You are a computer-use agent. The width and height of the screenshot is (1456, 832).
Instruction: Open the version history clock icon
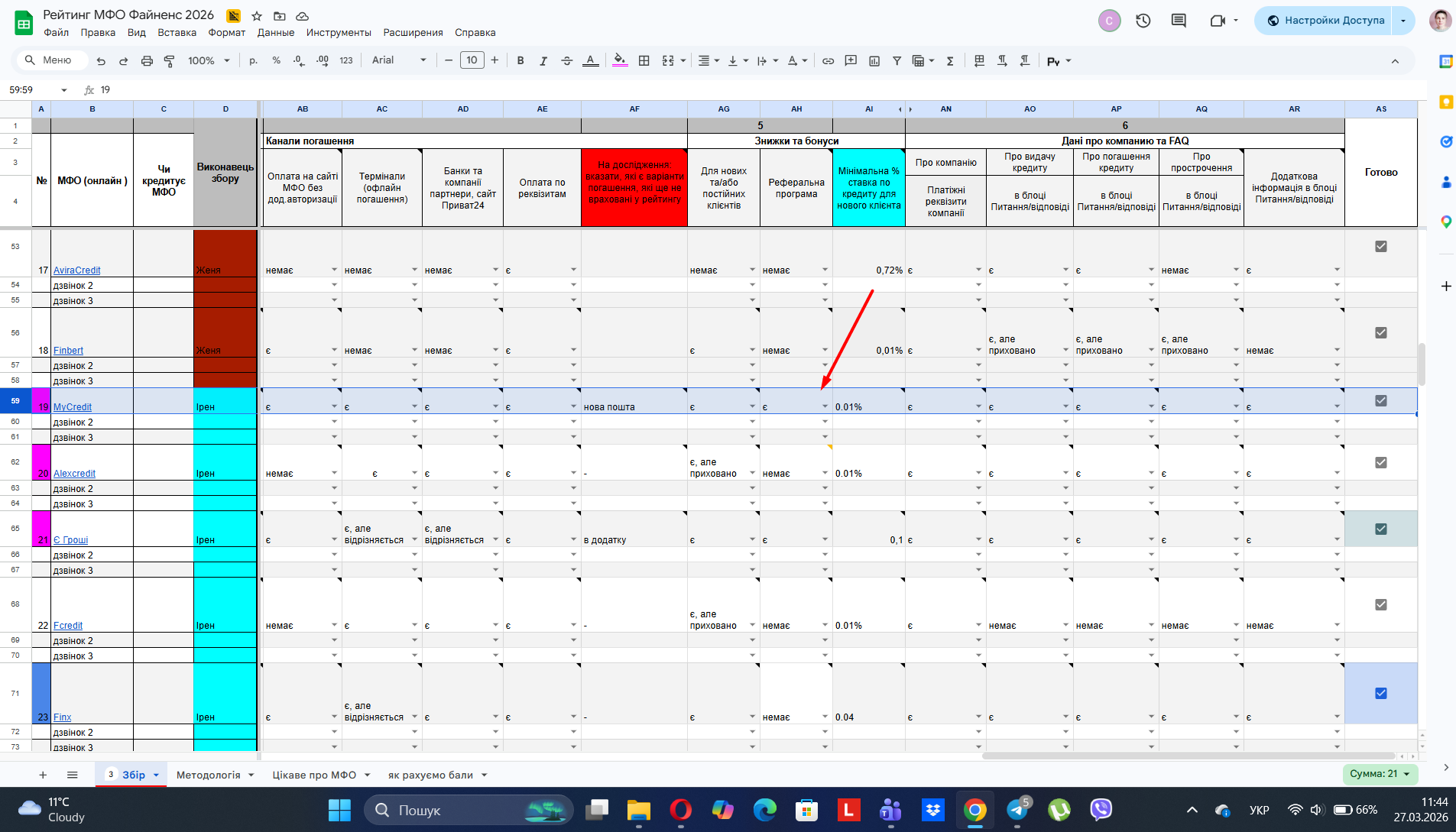[x=1143, y=21]
